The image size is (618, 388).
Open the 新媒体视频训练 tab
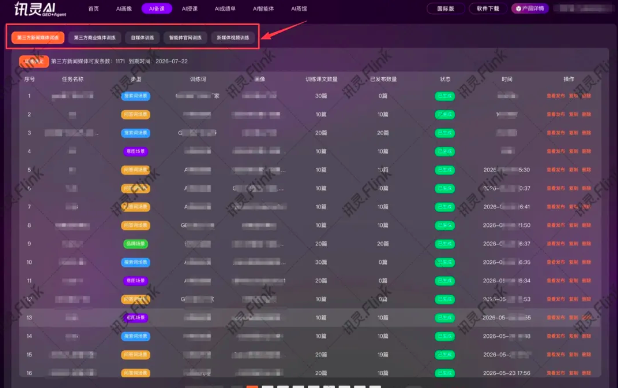tap(233, 37)
